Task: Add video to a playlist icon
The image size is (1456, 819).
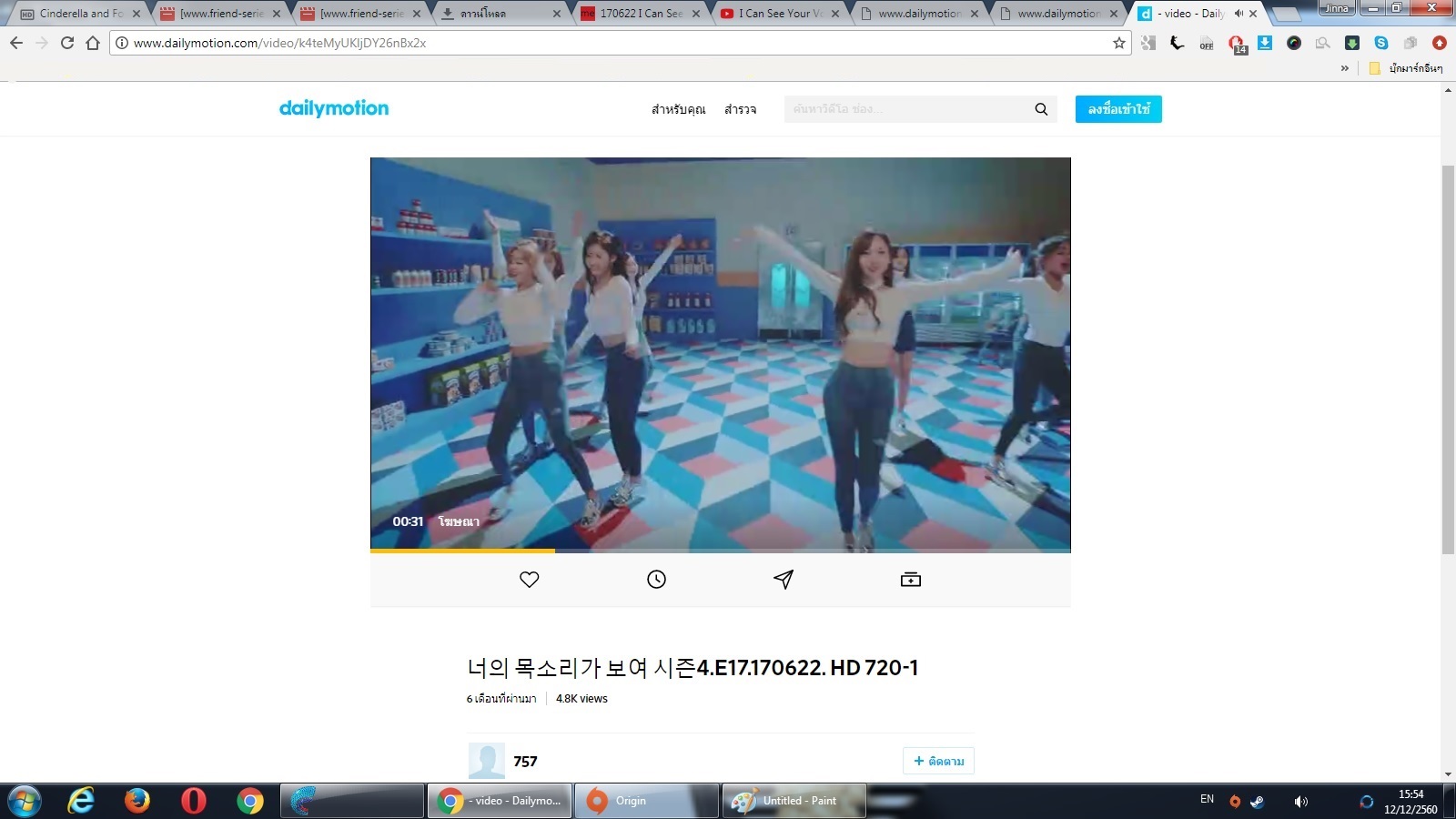Action: (911, 580)
